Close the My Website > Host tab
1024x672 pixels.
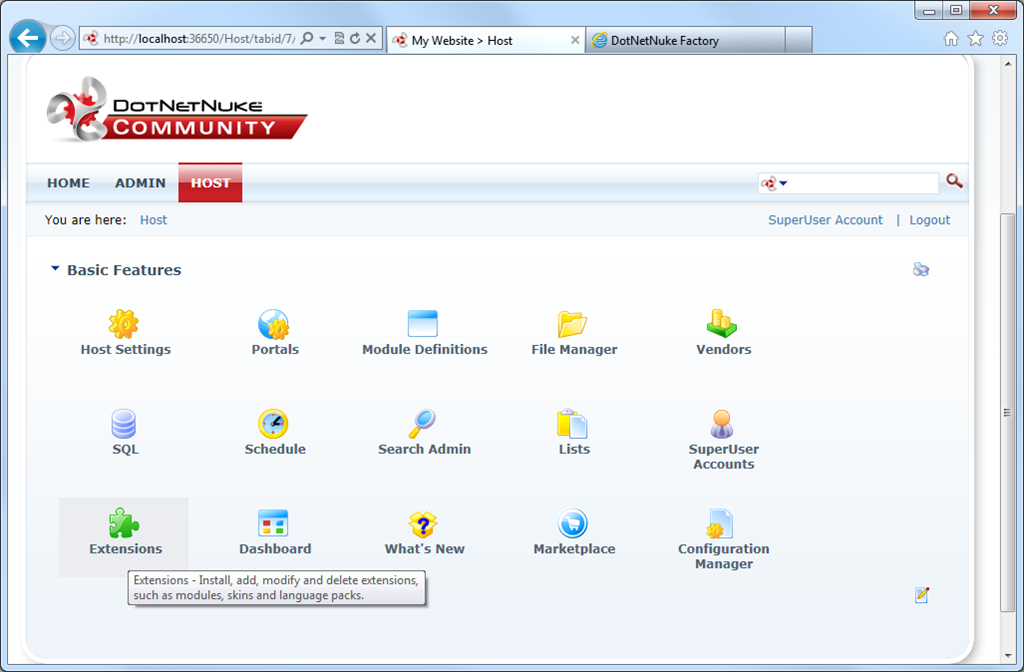tap(575, 40)
